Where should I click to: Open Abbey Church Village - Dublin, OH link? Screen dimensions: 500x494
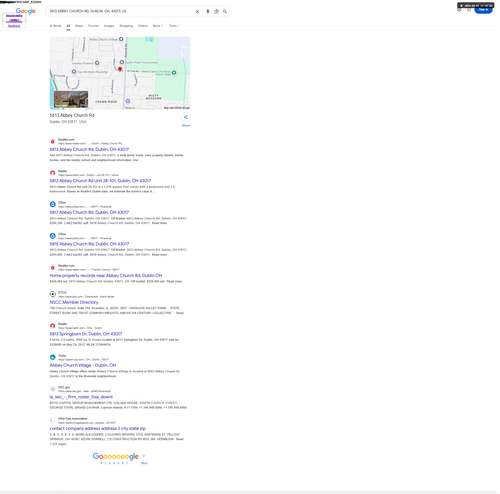pos(83,365)
